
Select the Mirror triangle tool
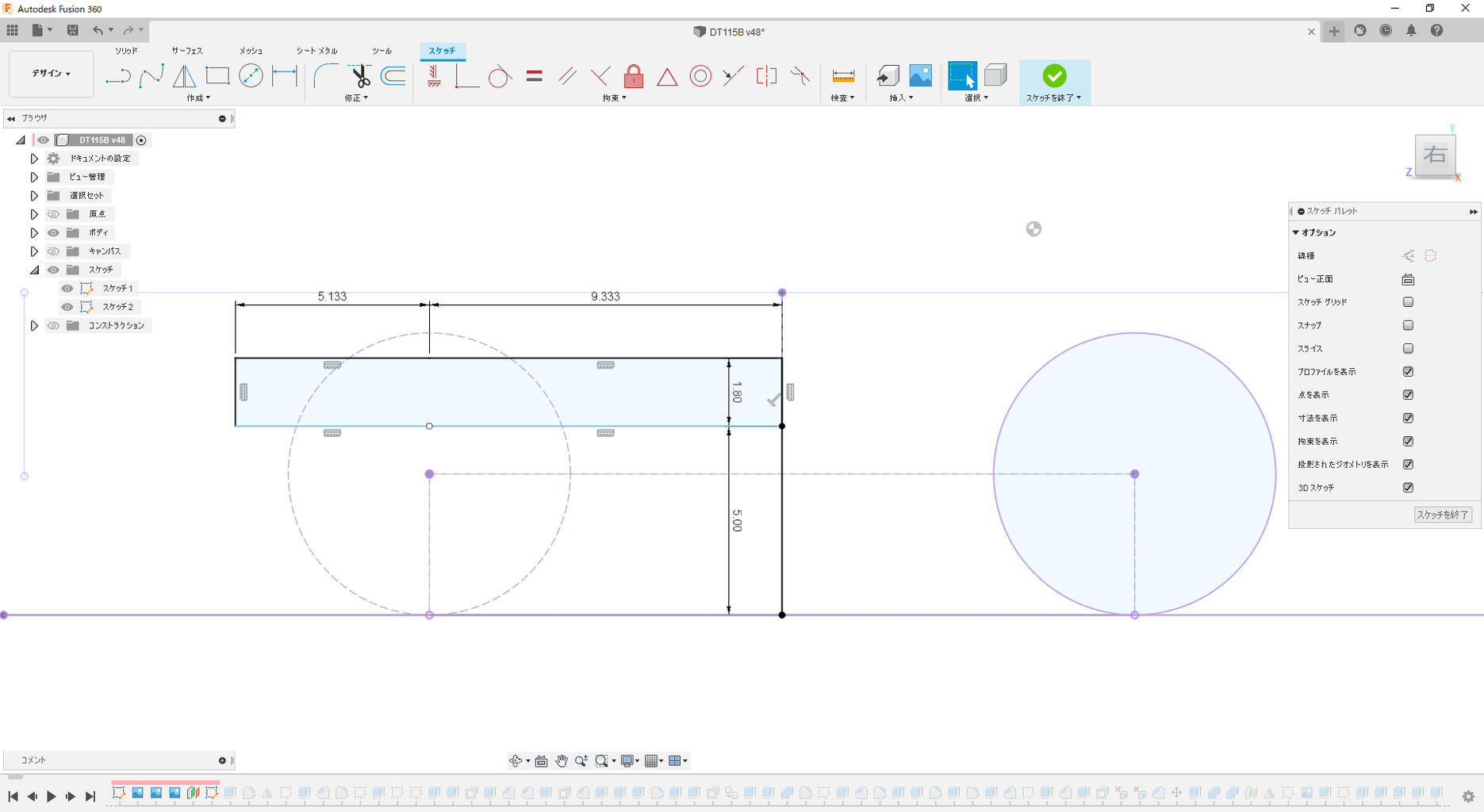tap(184, 76)
